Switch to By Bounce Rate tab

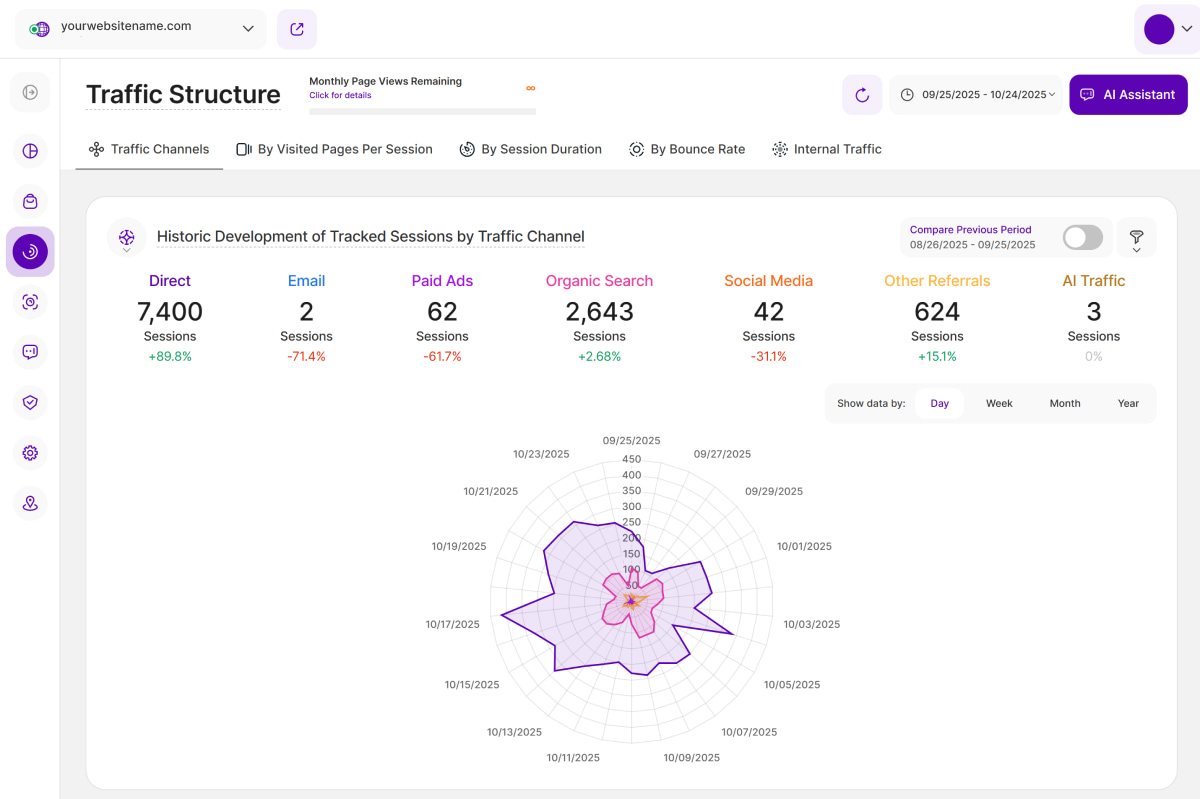[x=687, y=149]
